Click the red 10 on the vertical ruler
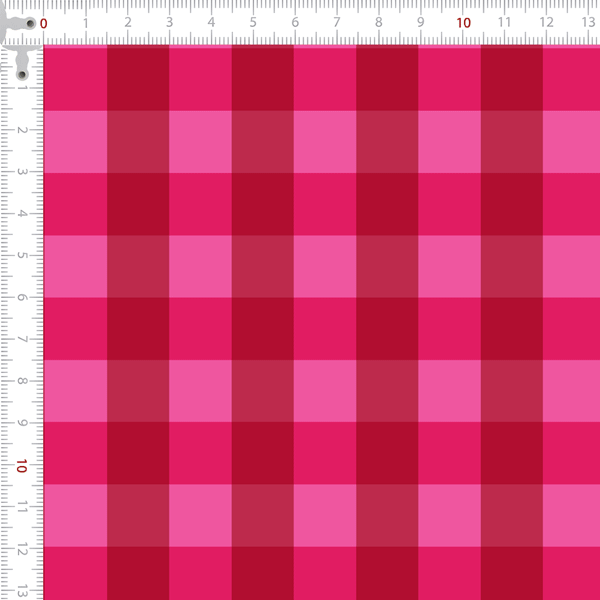Viewport: 600px width, 600px height. point(21,466)
